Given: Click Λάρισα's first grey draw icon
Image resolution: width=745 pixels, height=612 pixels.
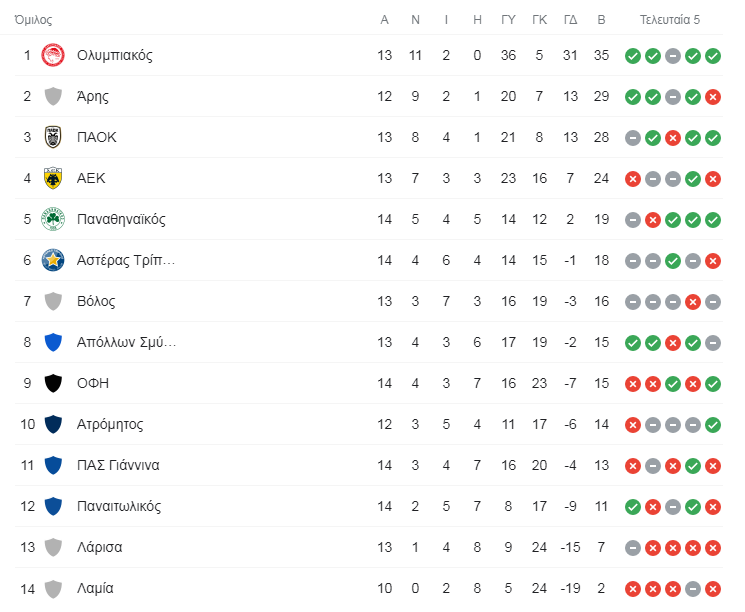Looking at the screenshot, I should (633, 548).
